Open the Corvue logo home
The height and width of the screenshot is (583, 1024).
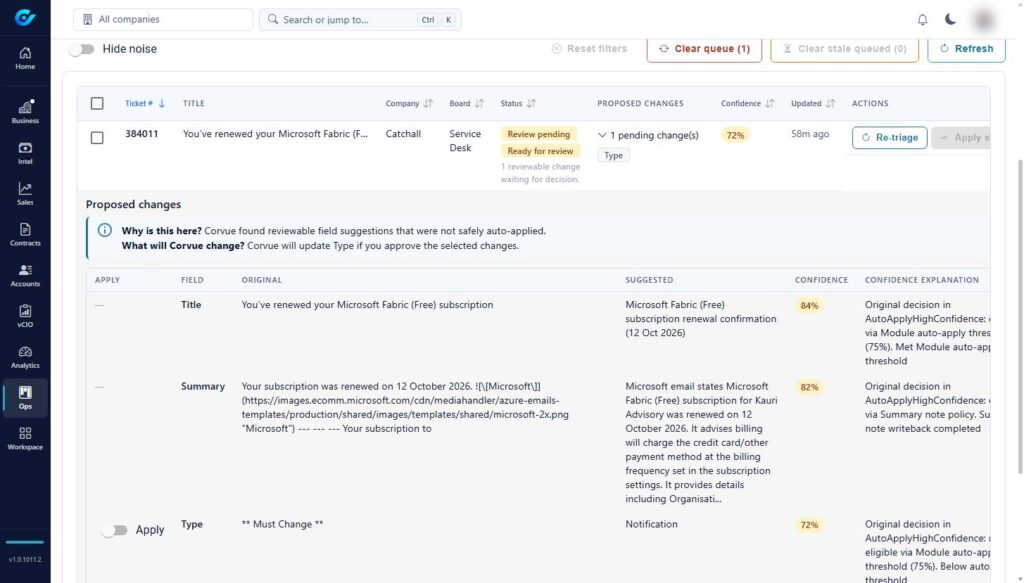(25, 18)
